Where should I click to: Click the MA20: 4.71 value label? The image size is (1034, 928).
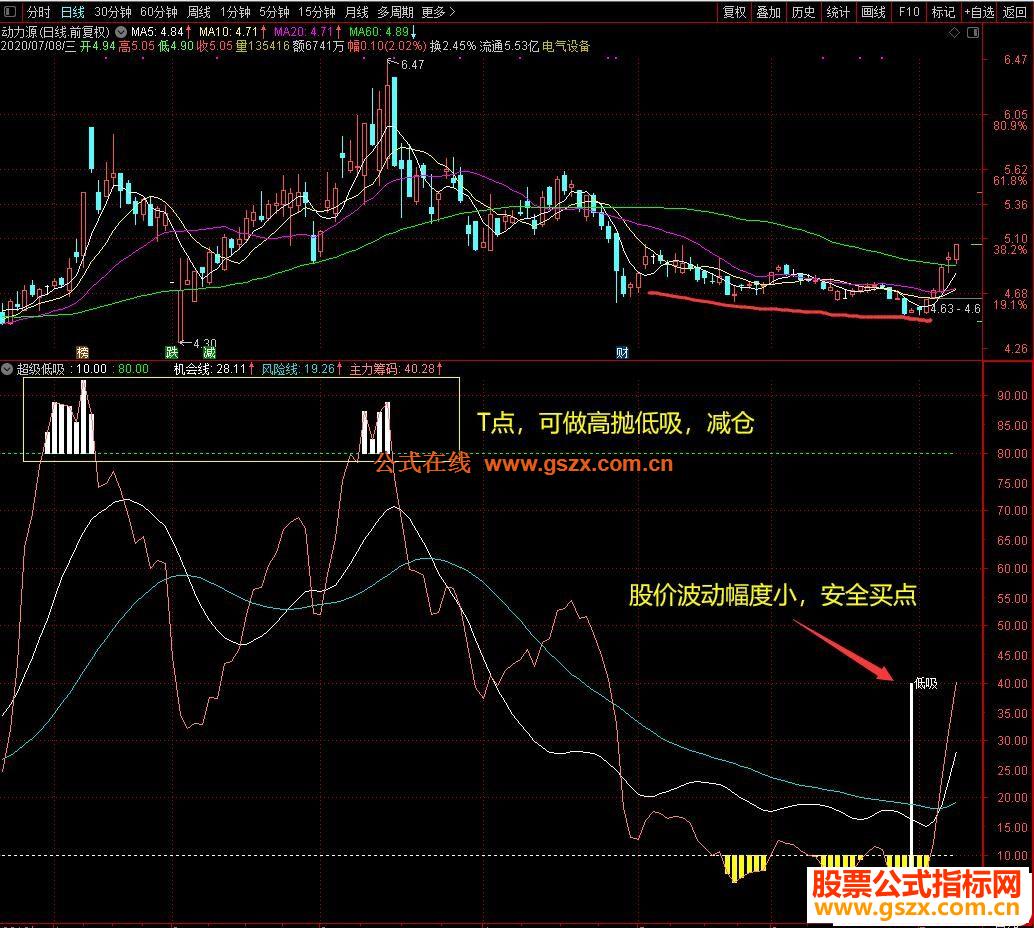tap(308, 32)
